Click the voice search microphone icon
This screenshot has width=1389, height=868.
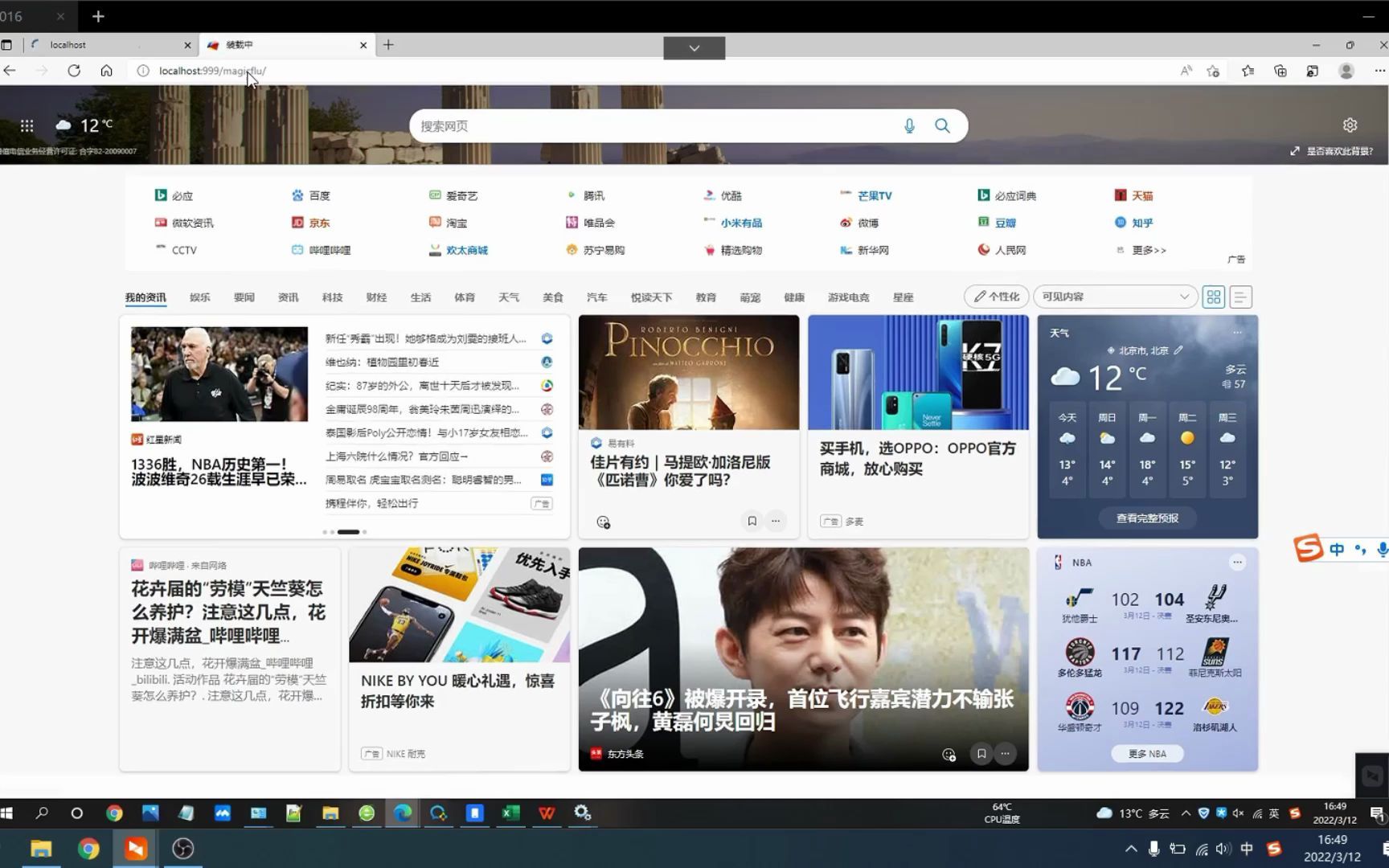[909, 126]
